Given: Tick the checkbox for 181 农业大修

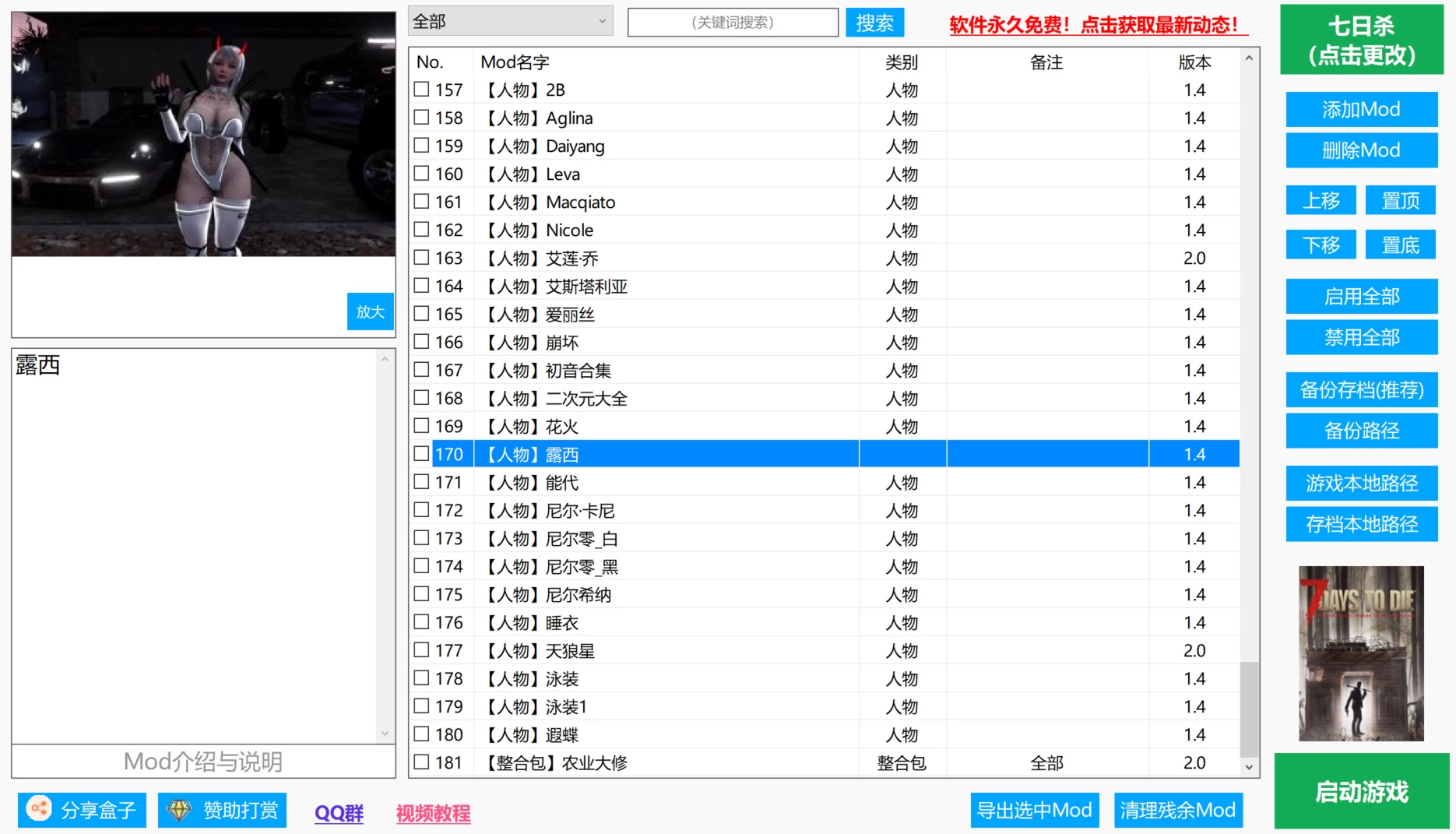Looking at the screenshot, I should 421,762.
